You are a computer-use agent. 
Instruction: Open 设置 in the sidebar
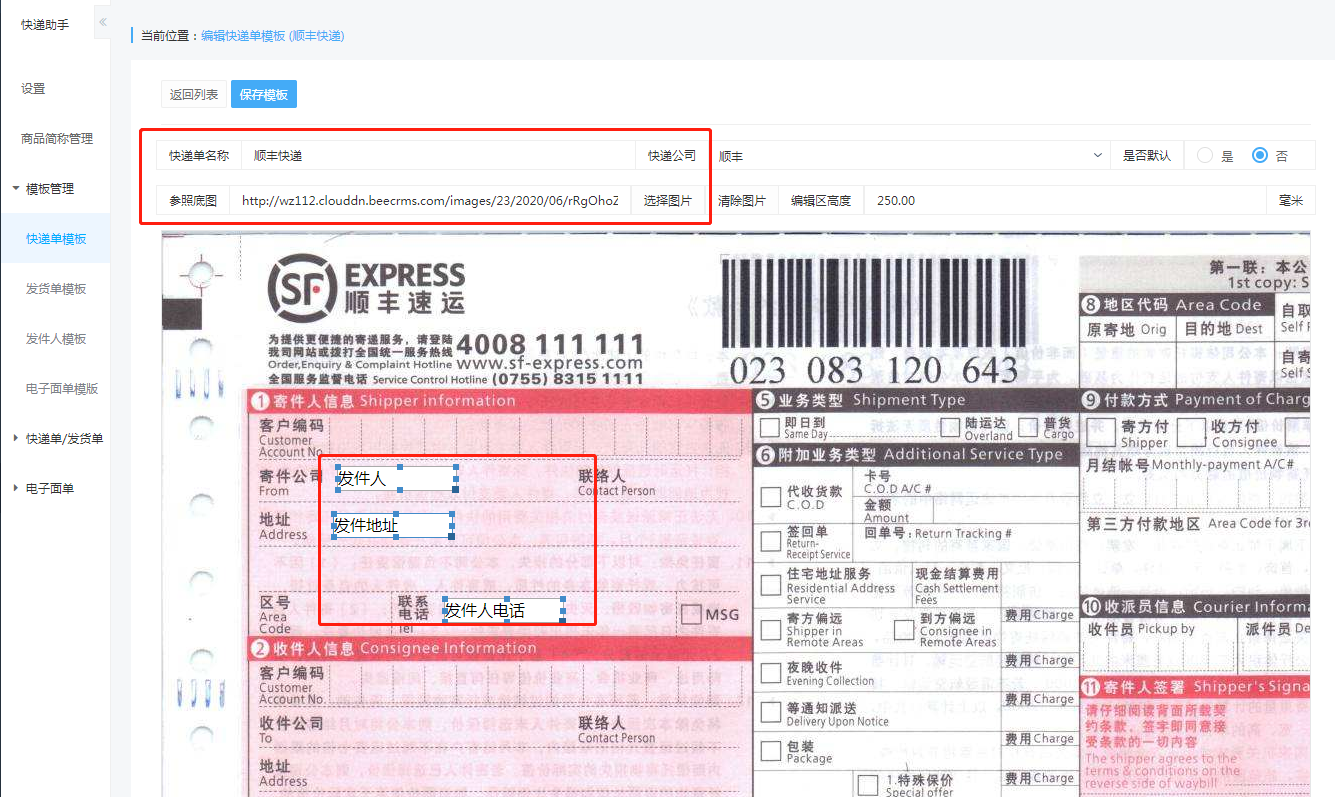click(x=33, y=89)
